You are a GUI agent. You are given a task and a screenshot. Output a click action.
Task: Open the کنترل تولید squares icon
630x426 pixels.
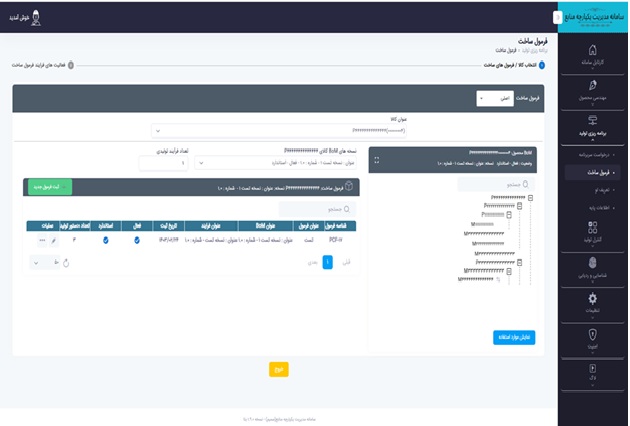pos(592,227)
